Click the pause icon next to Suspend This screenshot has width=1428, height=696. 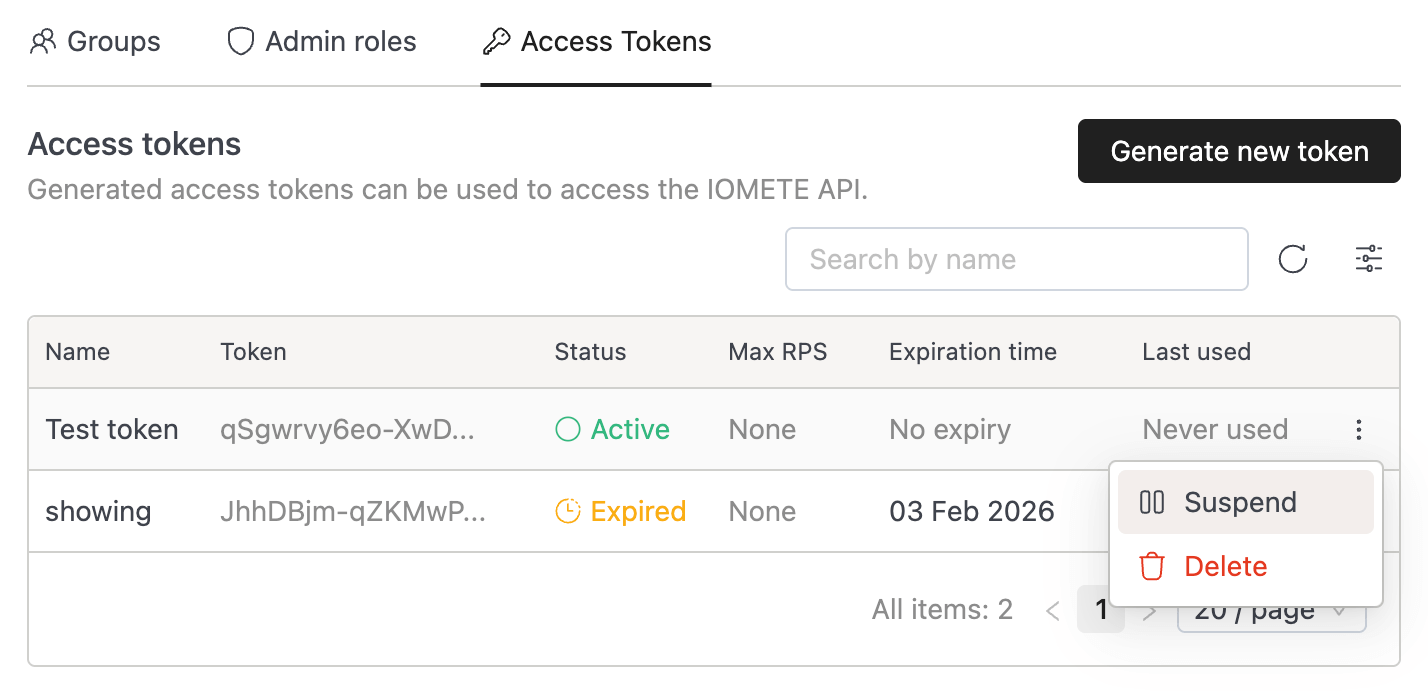[x=1152, y=503]
